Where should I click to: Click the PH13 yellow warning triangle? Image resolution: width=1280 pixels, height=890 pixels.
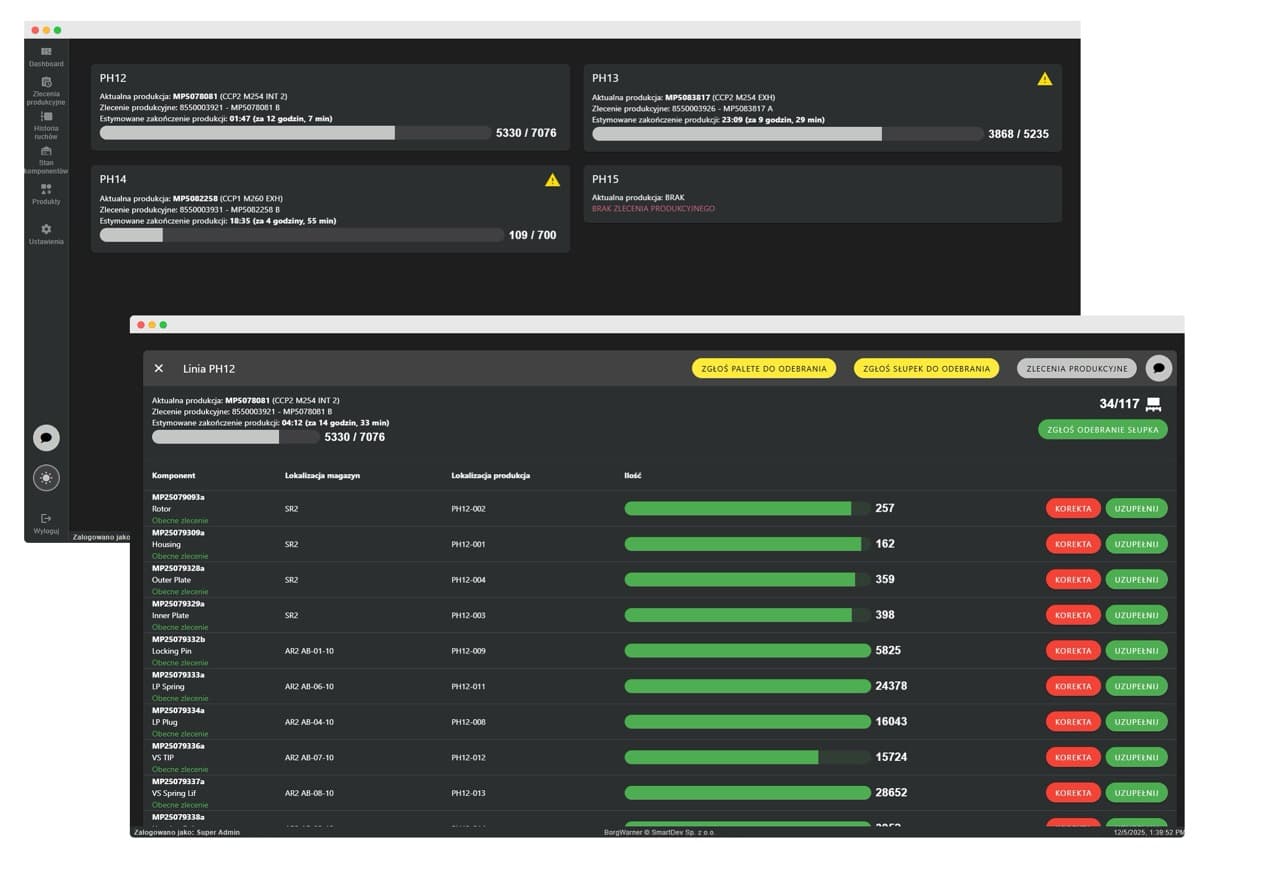click(x=1045, y=79)
